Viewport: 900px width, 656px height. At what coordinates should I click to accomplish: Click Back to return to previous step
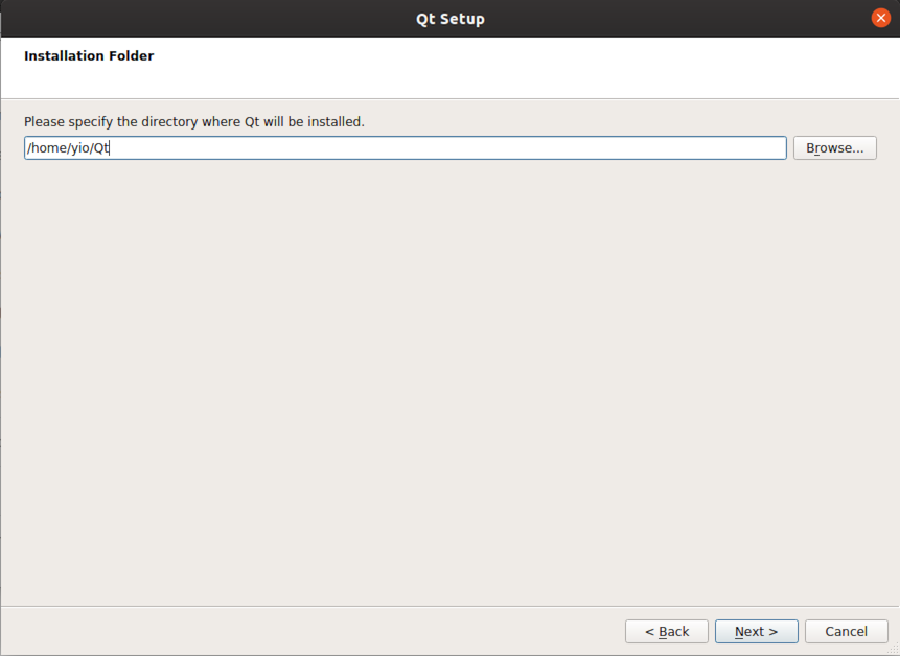[666, 631]
